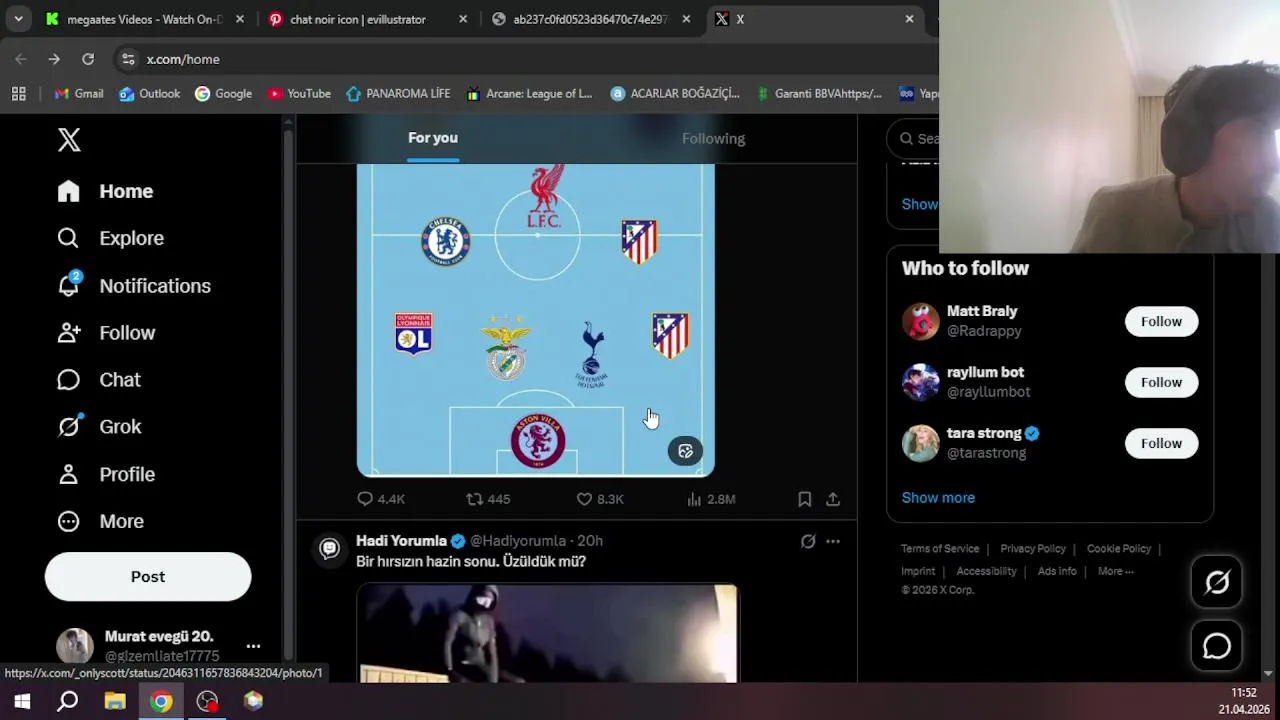Open File Explorer from taskbar
The width and height of the screenshot is (1280, 720).
point(115,701)
